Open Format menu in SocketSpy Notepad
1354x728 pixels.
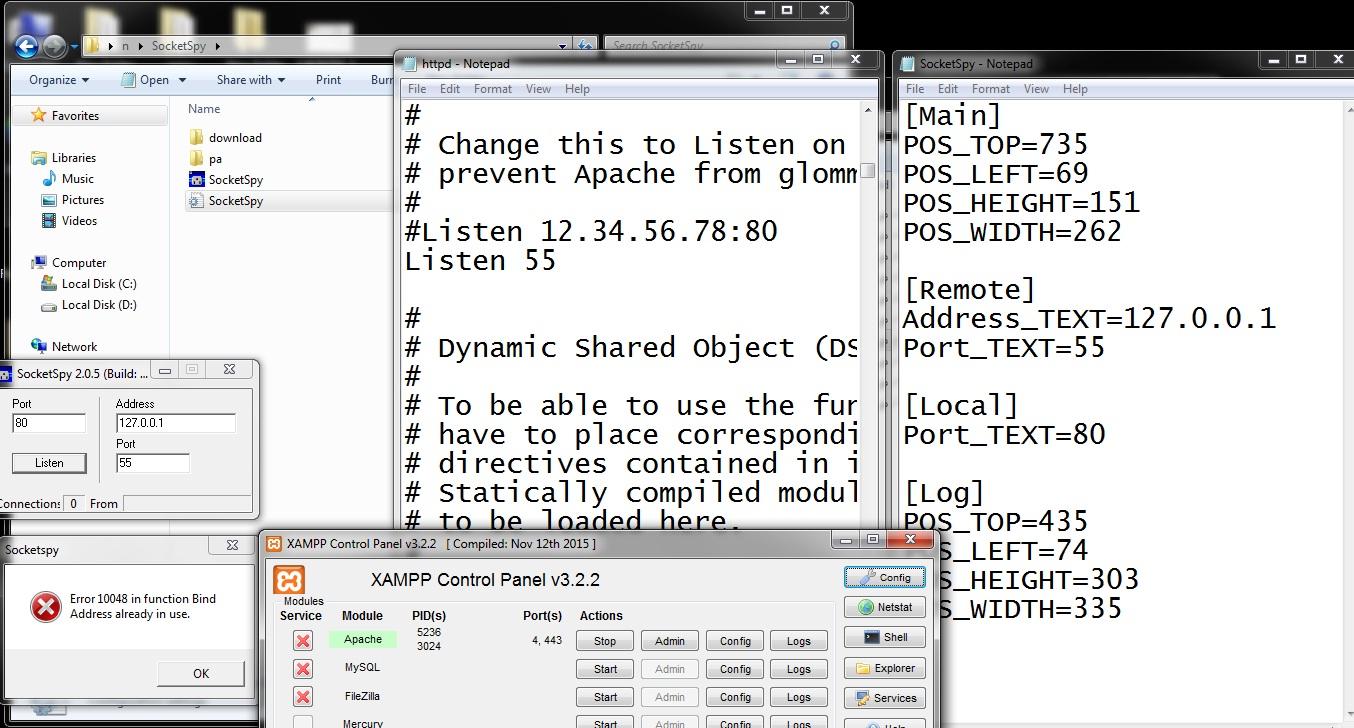(x=991, y=89)
